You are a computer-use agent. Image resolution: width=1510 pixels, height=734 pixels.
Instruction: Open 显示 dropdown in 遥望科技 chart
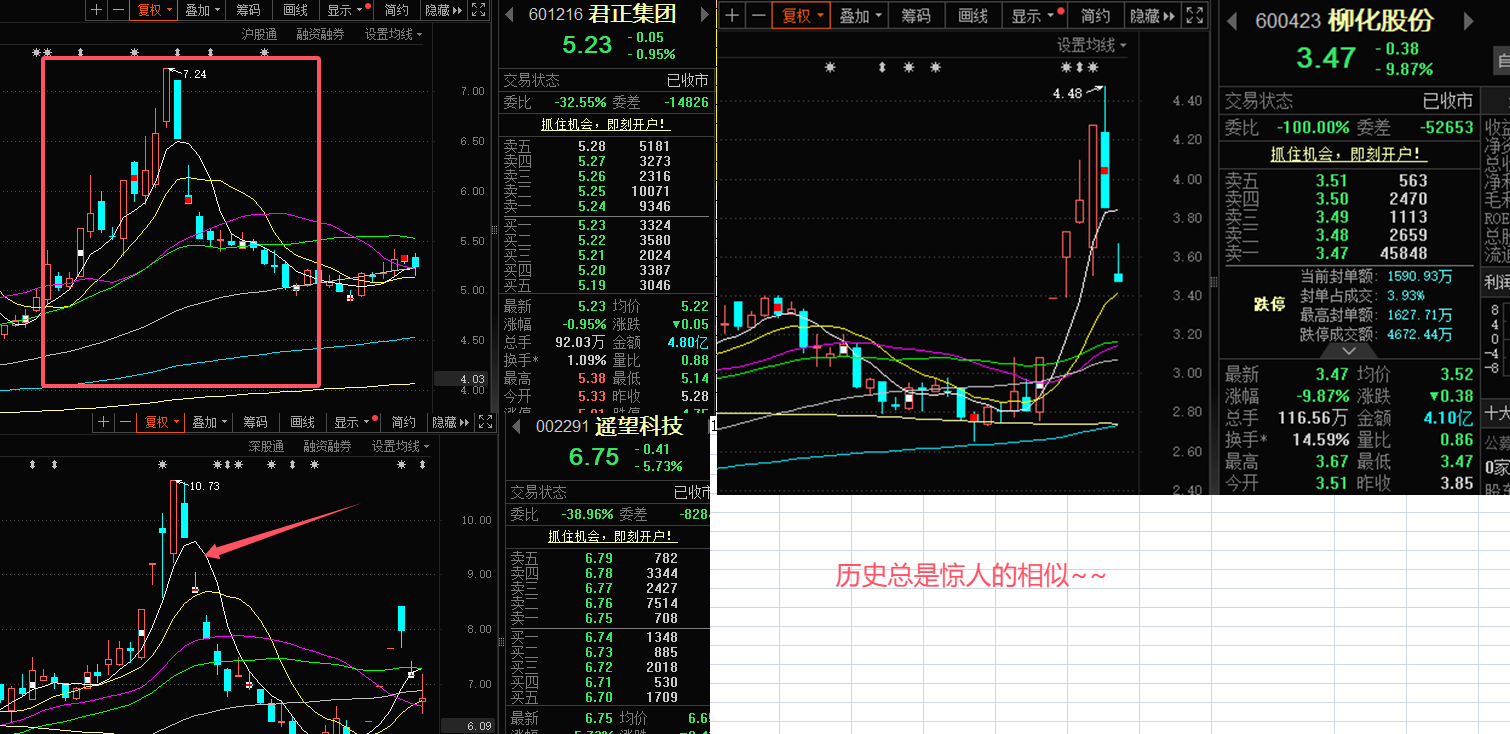pyautogui.click(x=352, y=422)
